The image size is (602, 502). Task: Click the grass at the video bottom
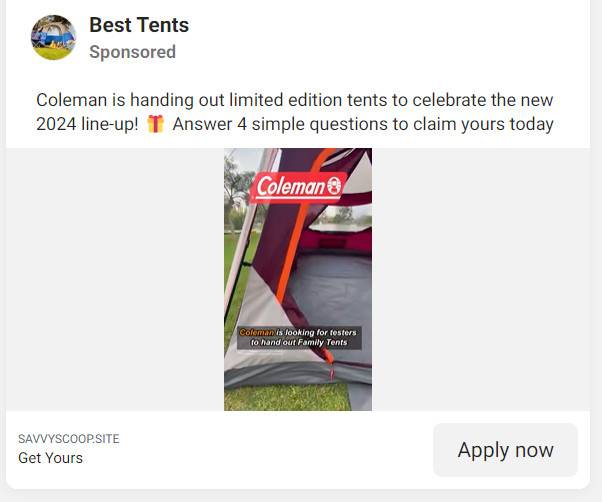point(290,398)
